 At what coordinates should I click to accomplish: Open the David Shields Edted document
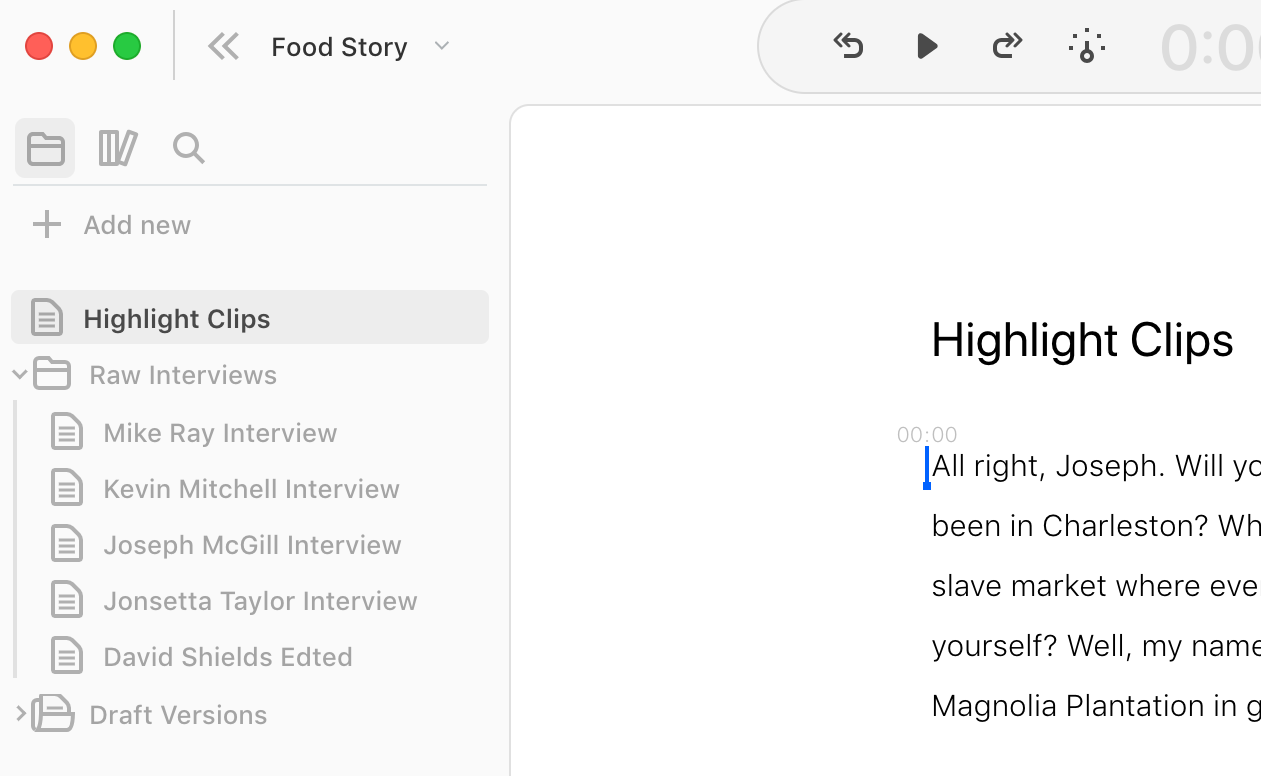(228, 657)
